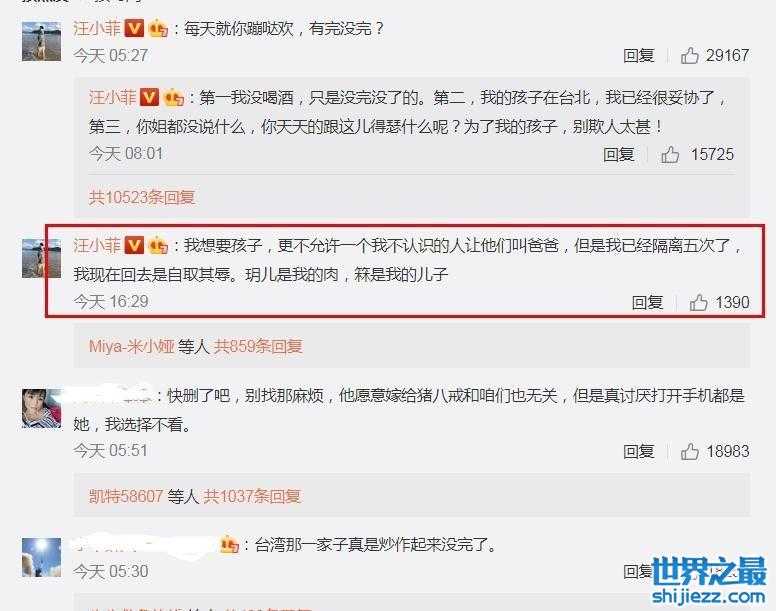776x611 pixels.
Task: Expand the 共10523条回复 replies thread
Action: pyautogui.click(x=142, y=197)
